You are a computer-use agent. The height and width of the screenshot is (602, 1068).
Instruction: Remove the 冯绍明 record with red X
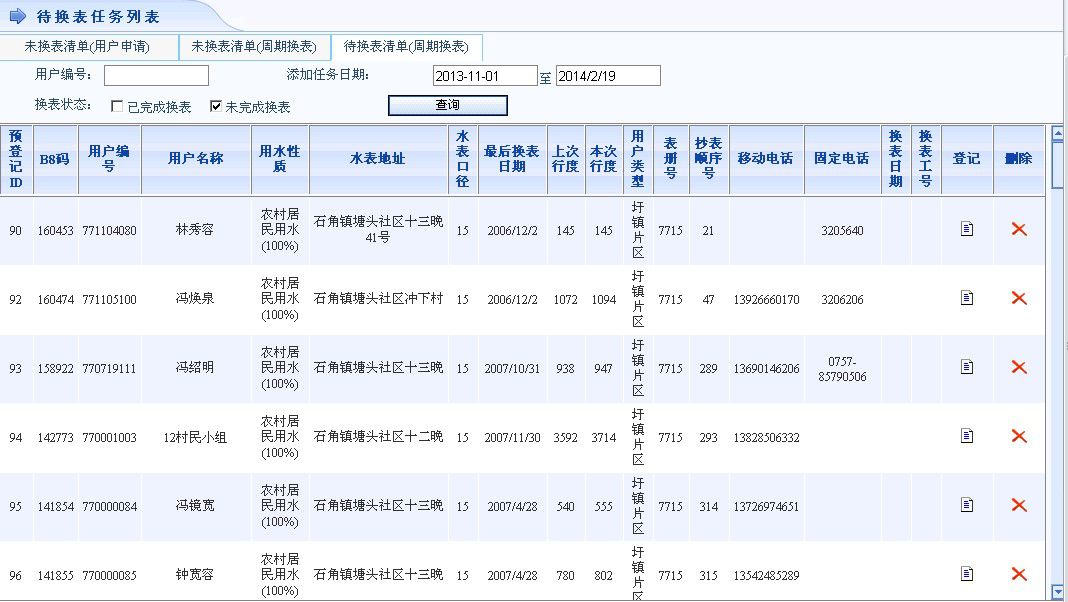tap(1019, 367)
